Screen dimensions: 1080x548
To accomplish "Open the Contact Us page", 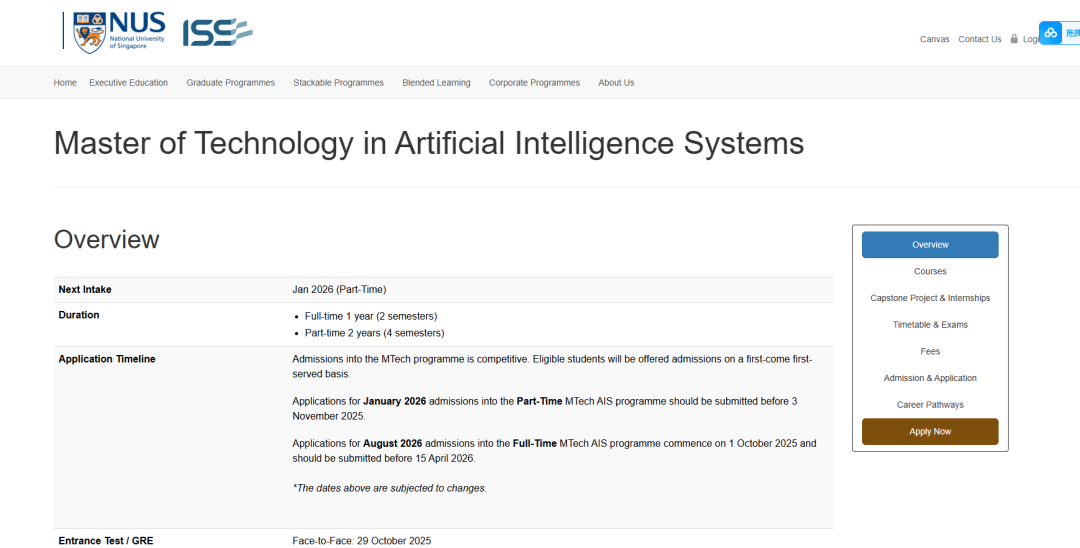I will (x=979, y=39).
